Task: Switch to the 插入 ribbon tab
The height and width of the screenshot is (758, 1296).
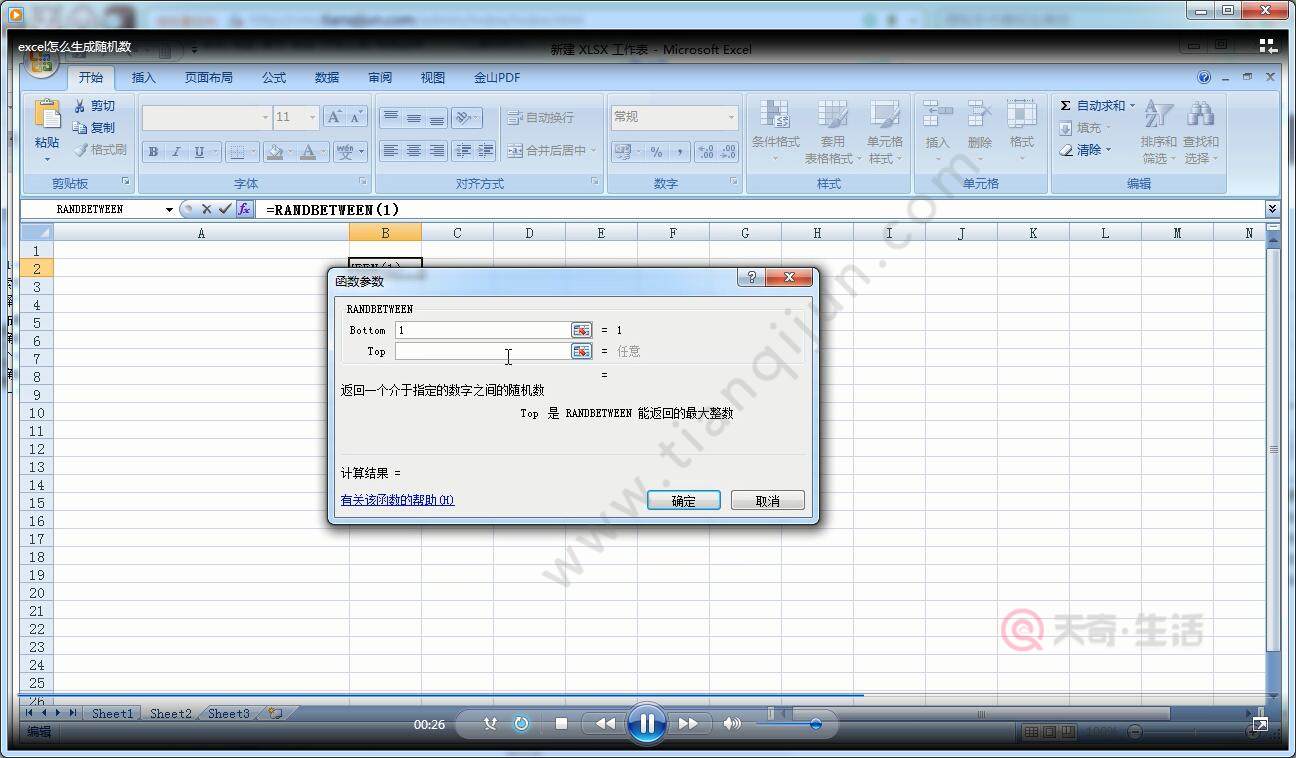Action: pyautogui.click(x=144, y=77)
